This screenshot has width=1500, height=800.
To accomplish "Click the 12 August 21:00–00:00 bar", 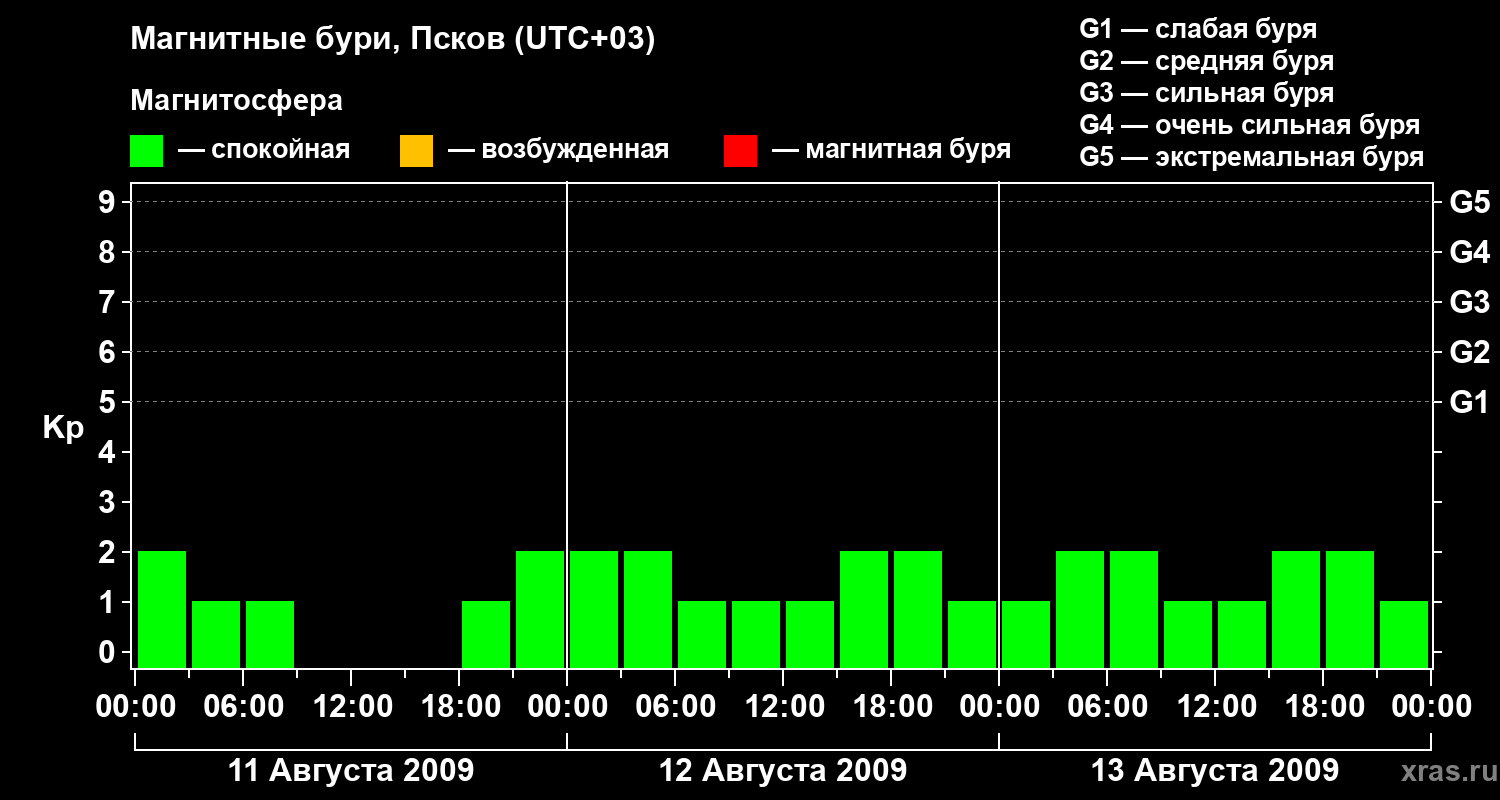I will tap(972, 634).
